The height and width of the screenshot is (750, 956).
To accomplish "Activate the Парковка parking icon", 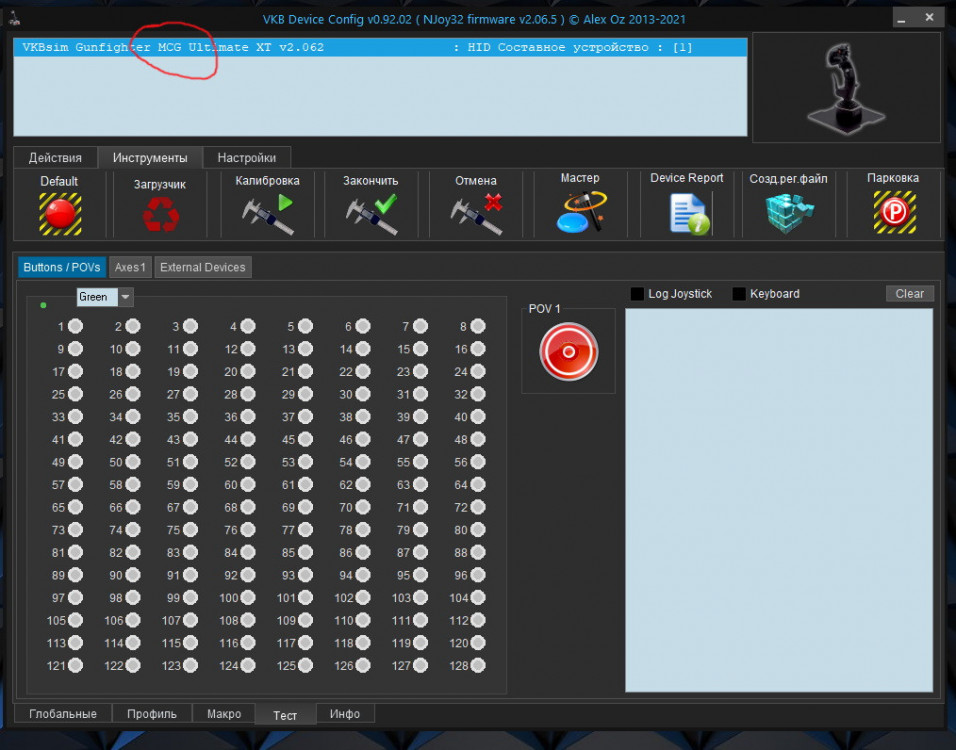I will [894, 213].
